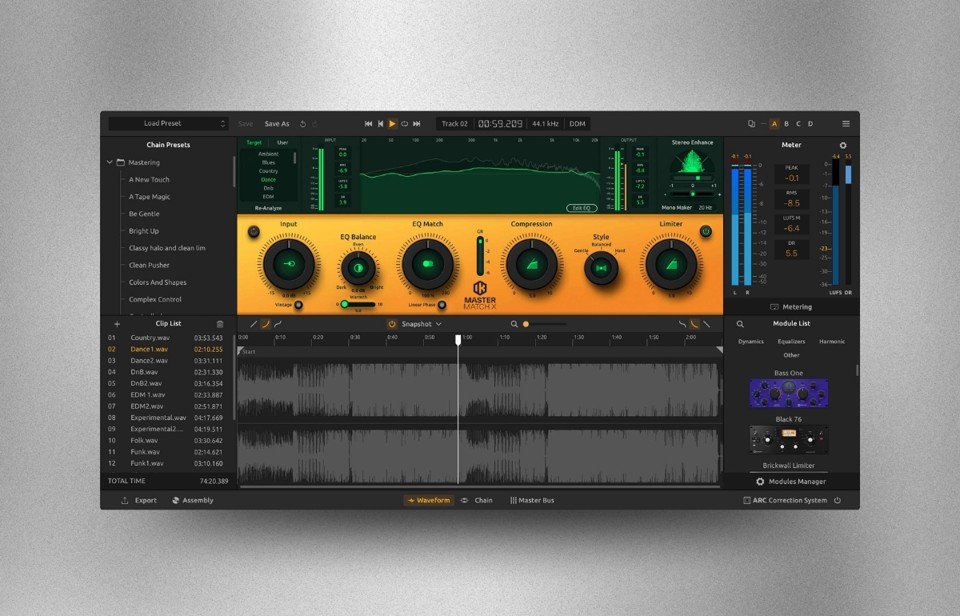Image resolution: width=960 pixels, height=616 pixels.
Task: Select the Be Gentle preset
Action: point(144,214)
